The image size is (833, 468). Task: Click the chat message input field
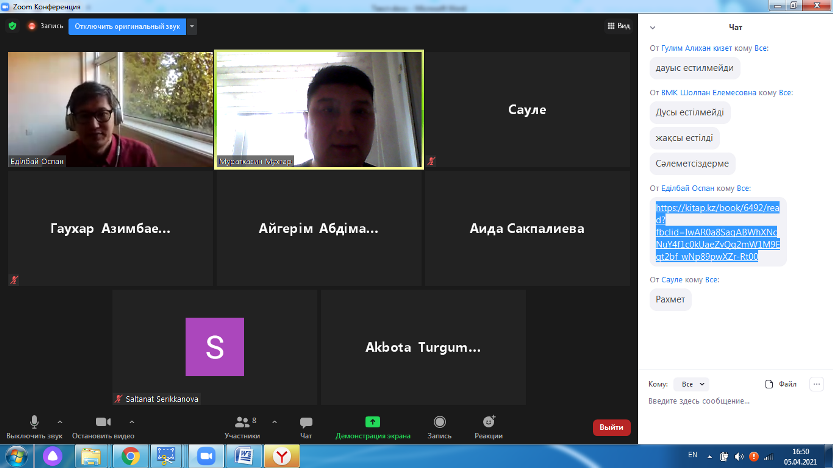(735, 401)
